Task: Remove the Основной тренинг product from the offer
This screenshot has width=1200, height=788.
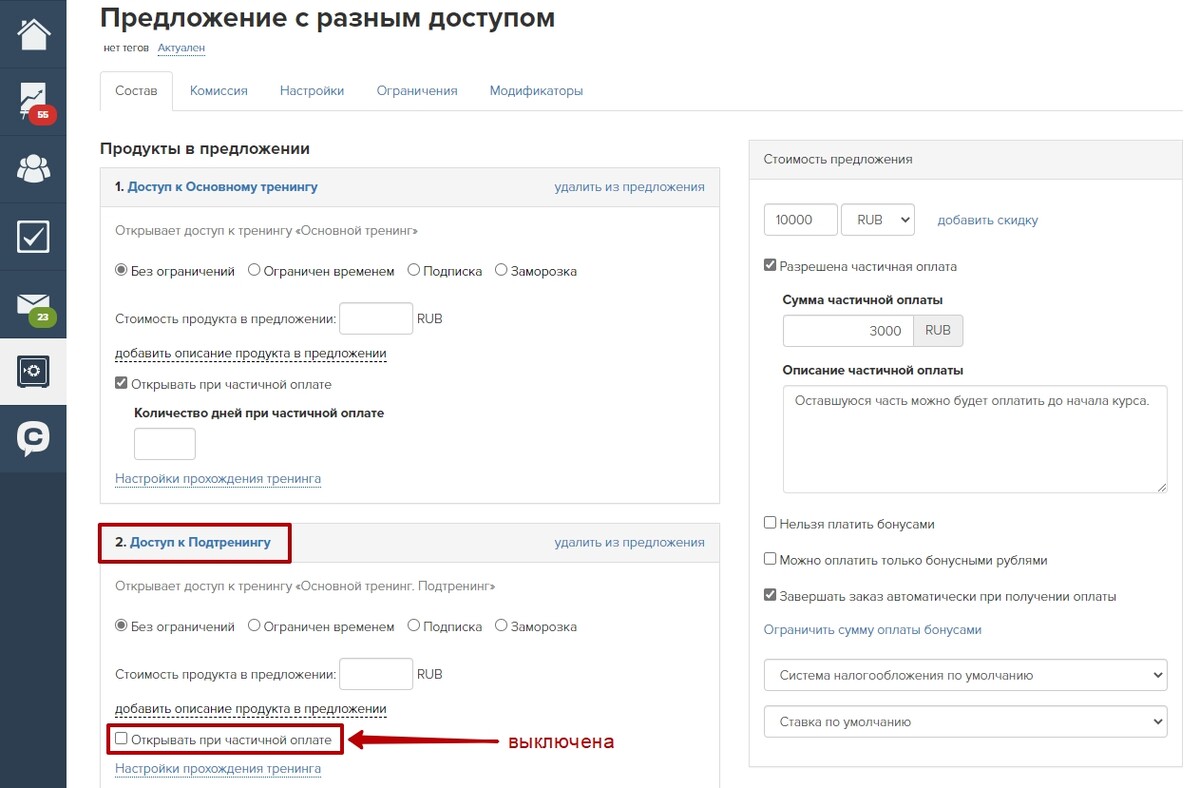Action: (x=630, y=187)
